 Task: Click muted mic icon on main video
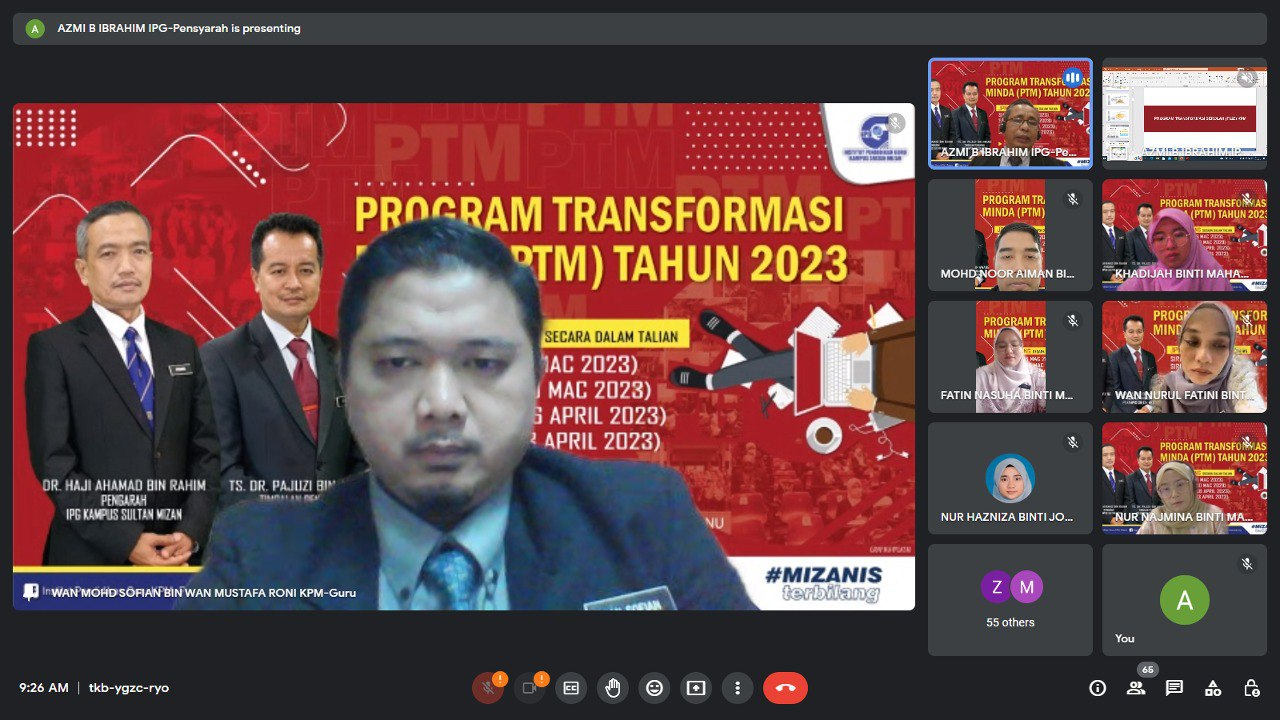(x=893, y=123)
